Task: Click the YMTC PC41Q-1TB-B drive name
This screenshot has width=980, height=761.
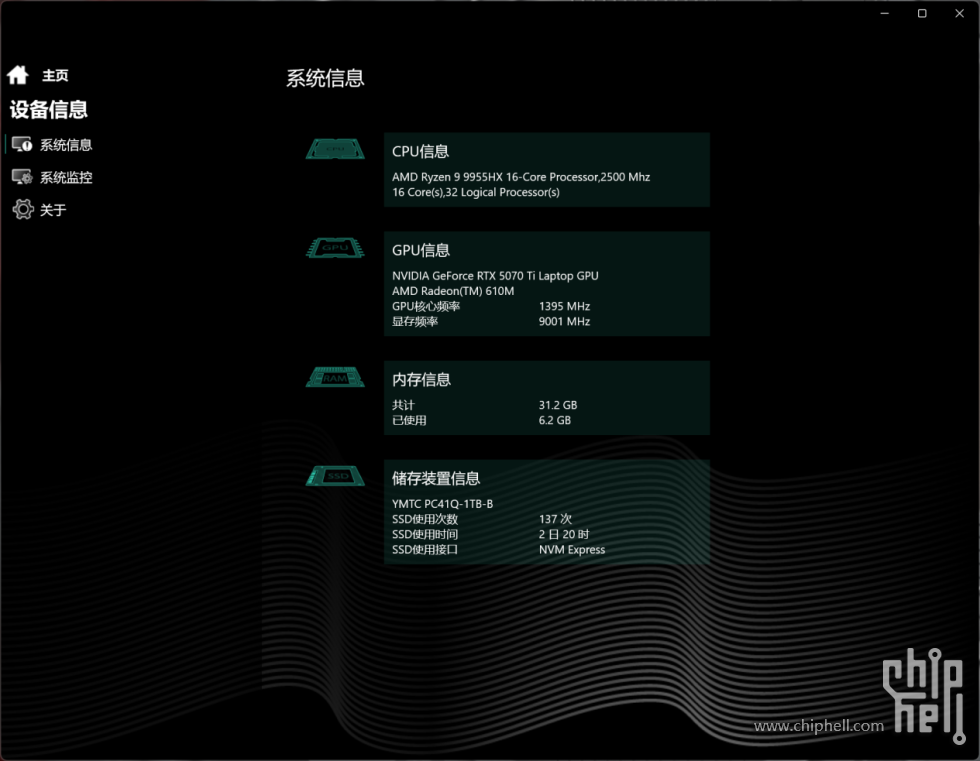Action: pyautogui.click(x=442, y=504)
